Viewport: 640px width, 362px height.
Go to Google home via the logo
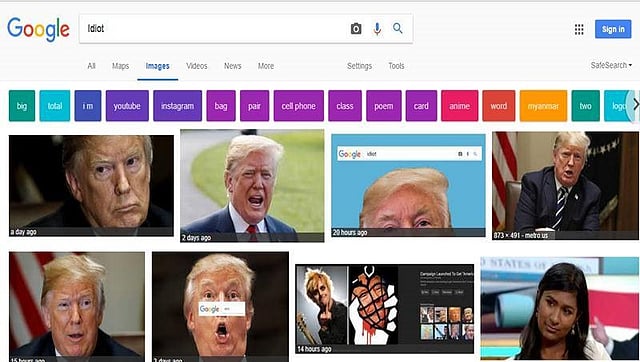38,29
